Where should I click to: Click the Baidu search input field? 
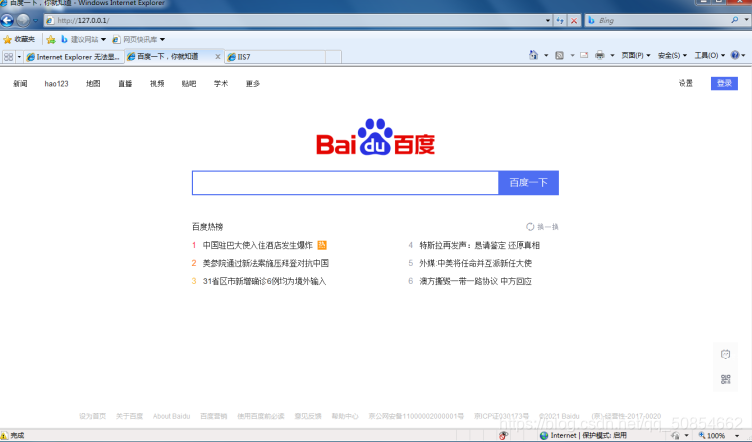coord(345,183)
